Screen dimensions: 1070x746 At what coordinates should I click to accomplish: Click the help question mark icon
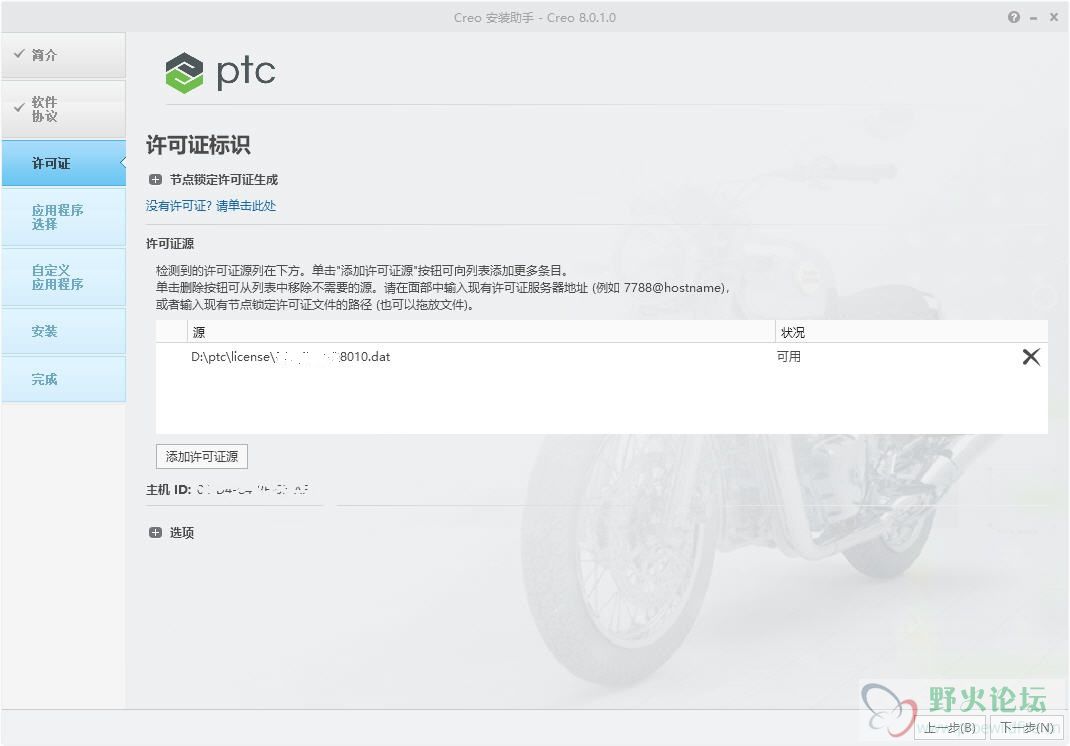1014,17
